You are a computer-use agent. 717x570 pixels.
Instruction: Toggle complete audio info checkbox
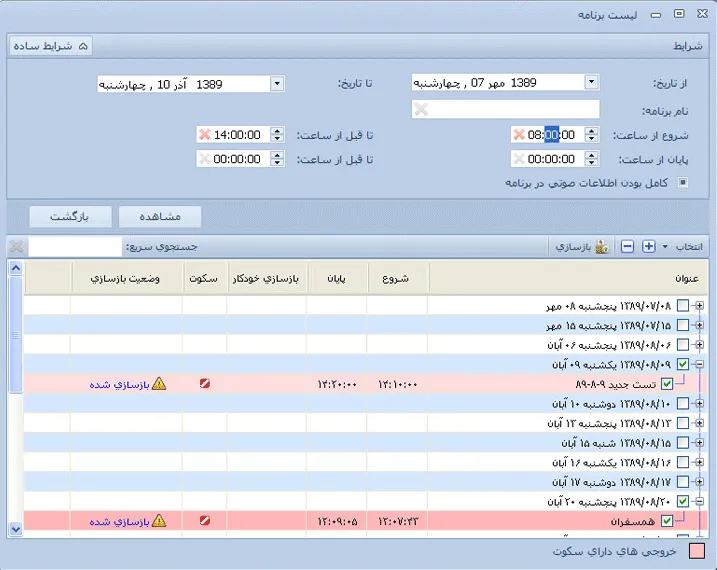point(683,182)
